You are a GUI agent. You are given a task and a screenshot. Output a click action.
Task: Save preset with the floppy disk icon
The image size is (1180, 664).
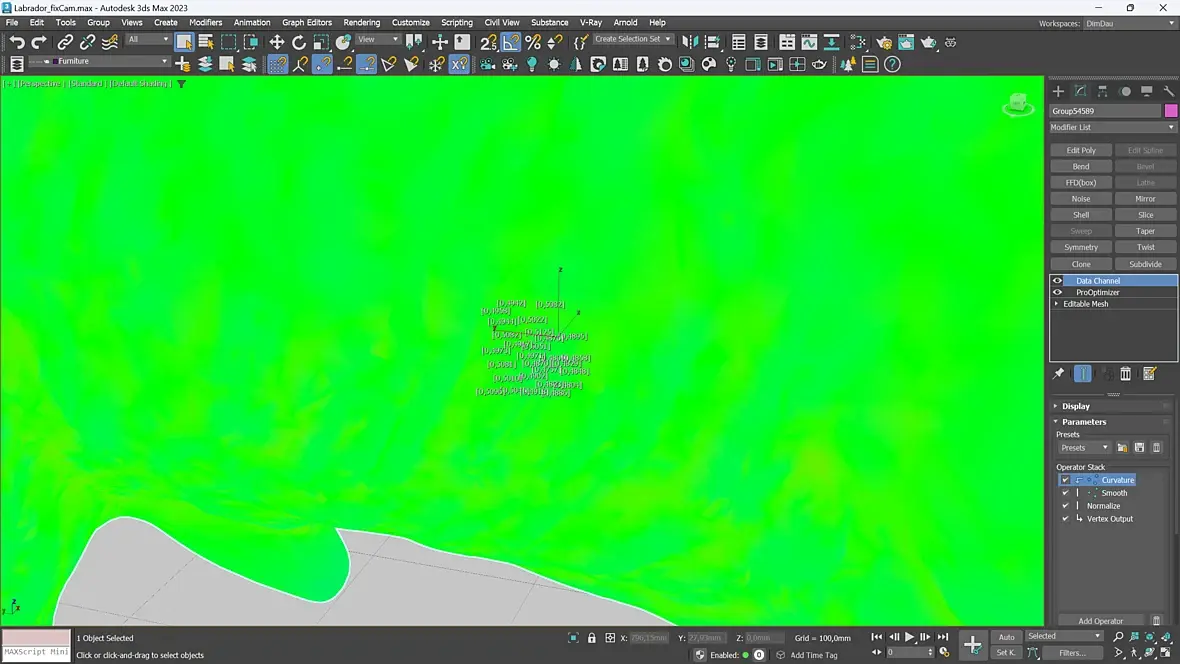point(1139,447)
